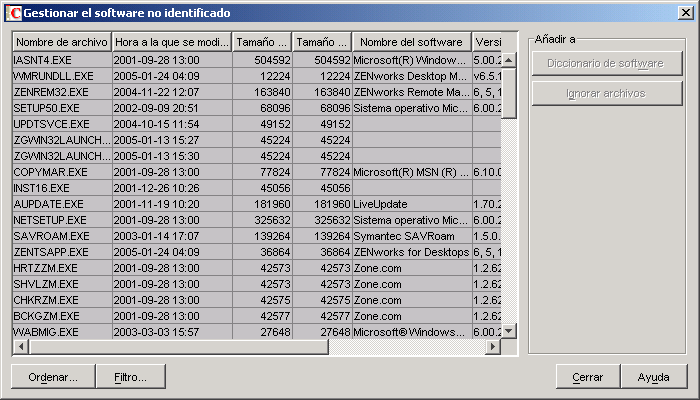Click the date 2005-01-13 15:30 cell
This screenshot has height=400, width=700.
[172, 156]
